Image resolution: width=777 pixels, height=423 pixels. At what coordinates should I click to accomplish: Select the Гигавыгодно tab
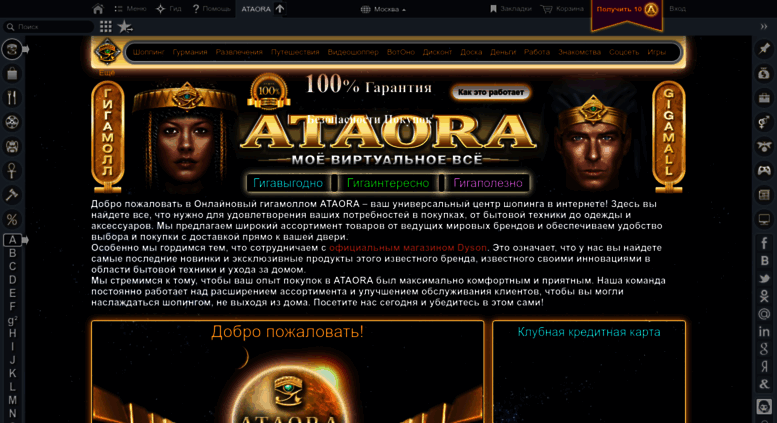coord(288,183)
